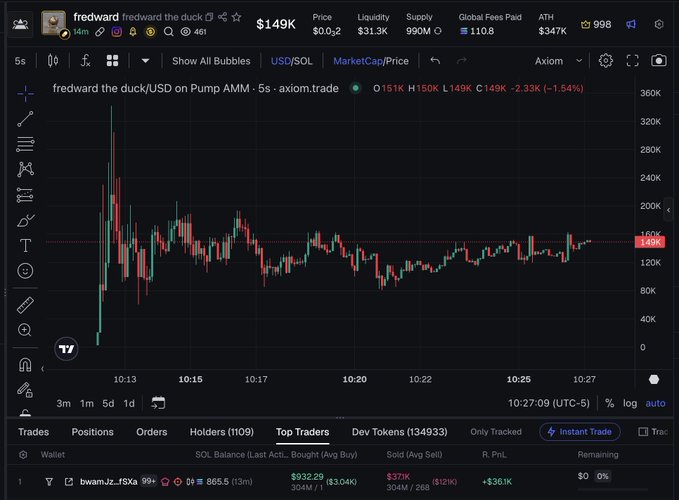
Task: Switch to the Trades tab
Action: [33, 432]
